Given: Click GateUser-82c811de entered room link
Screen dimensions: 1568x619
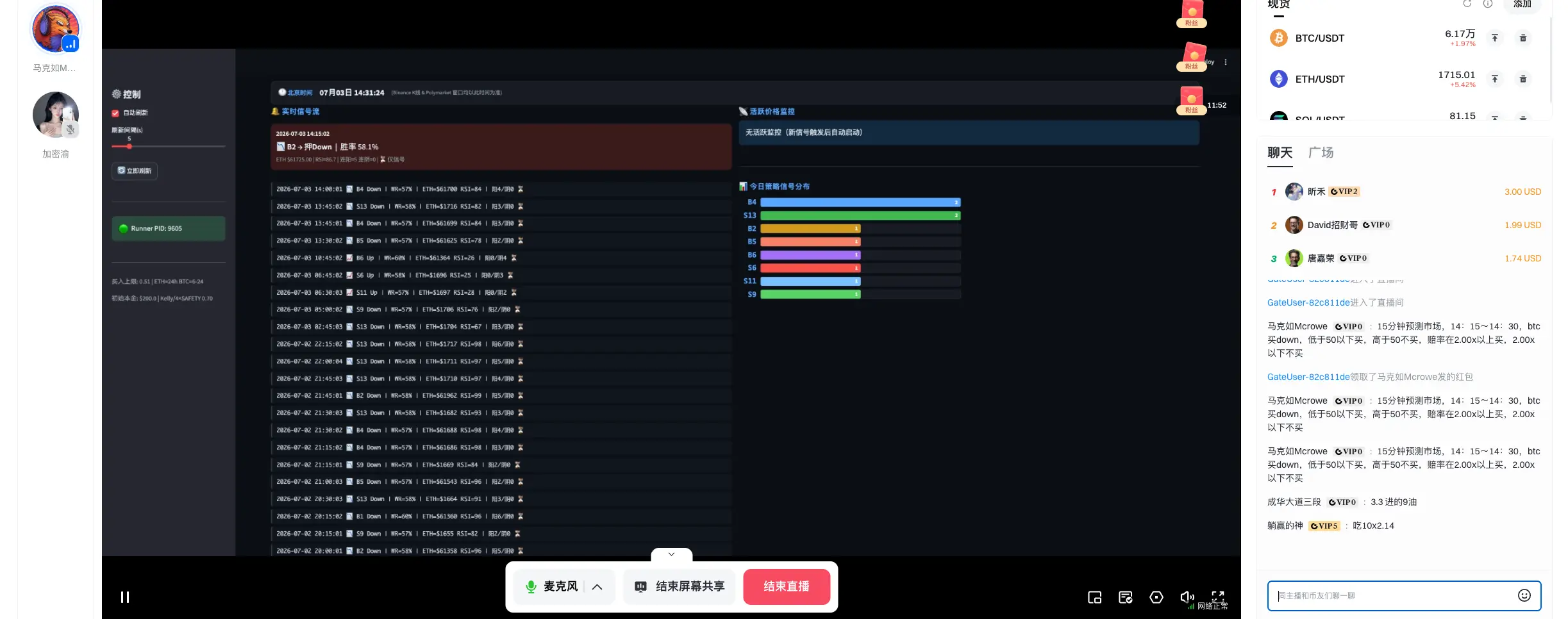Looking at the screenshot, I should (x=1308, y=302).
